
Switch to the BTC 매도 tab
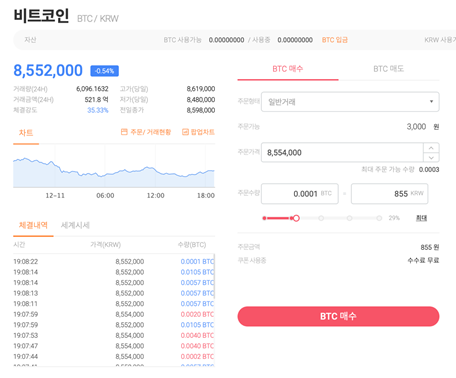(389, 69)
